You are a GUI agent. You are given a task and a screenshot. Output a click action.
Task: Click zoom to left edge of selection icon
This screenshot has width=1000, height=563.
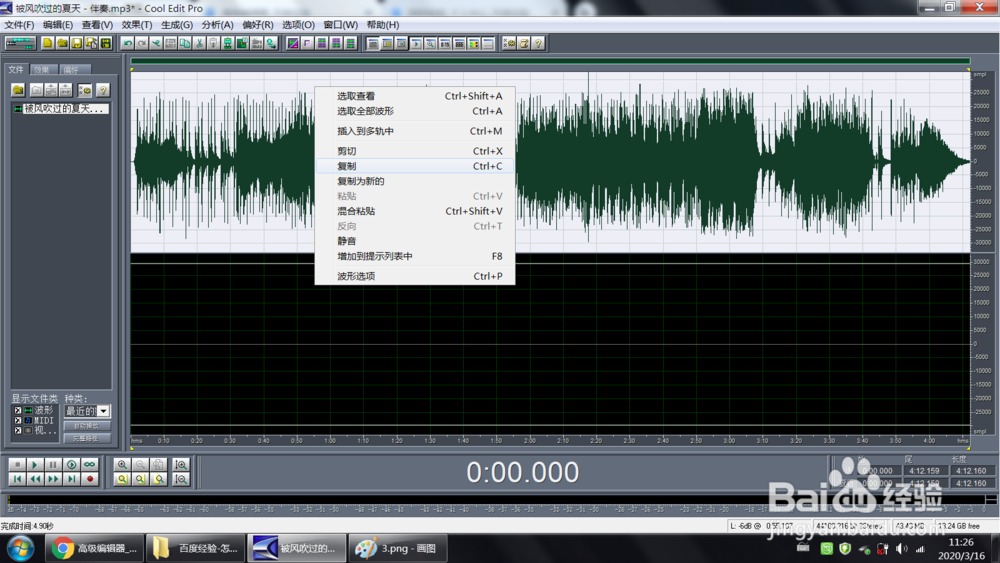point(140,479)
